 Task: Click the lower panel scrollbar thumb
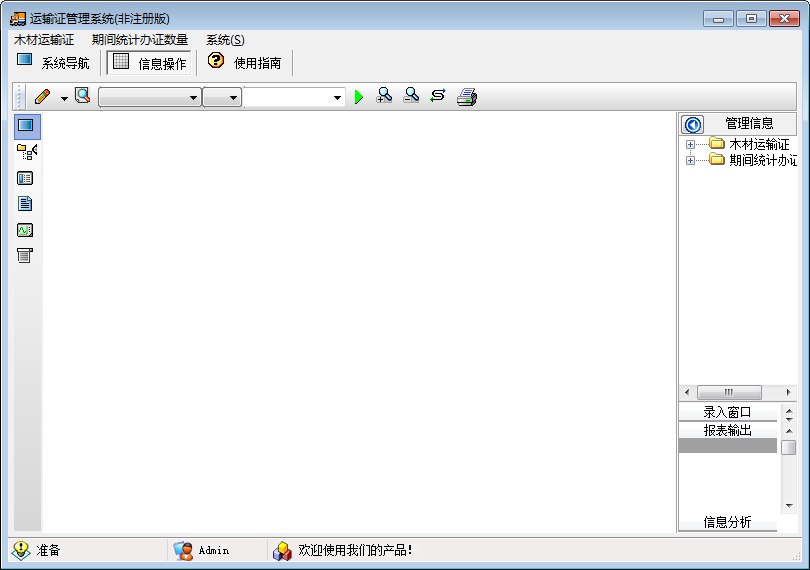[789, 447]
